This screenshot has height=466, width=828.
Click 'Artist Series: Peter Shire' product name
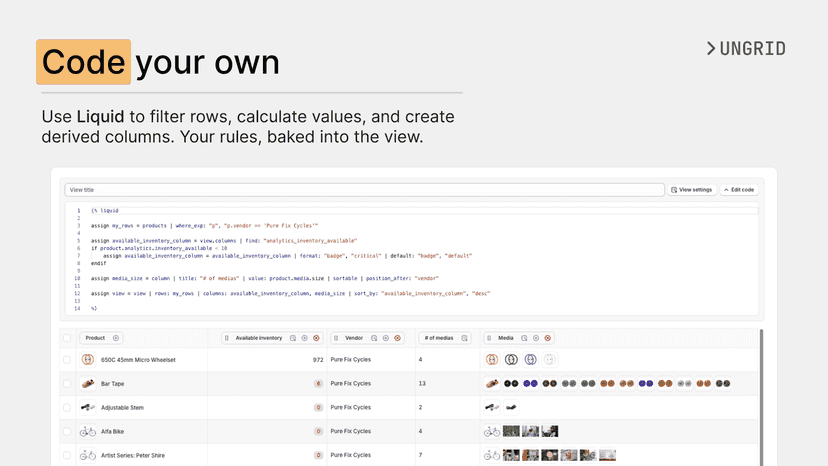click(133, 455)
